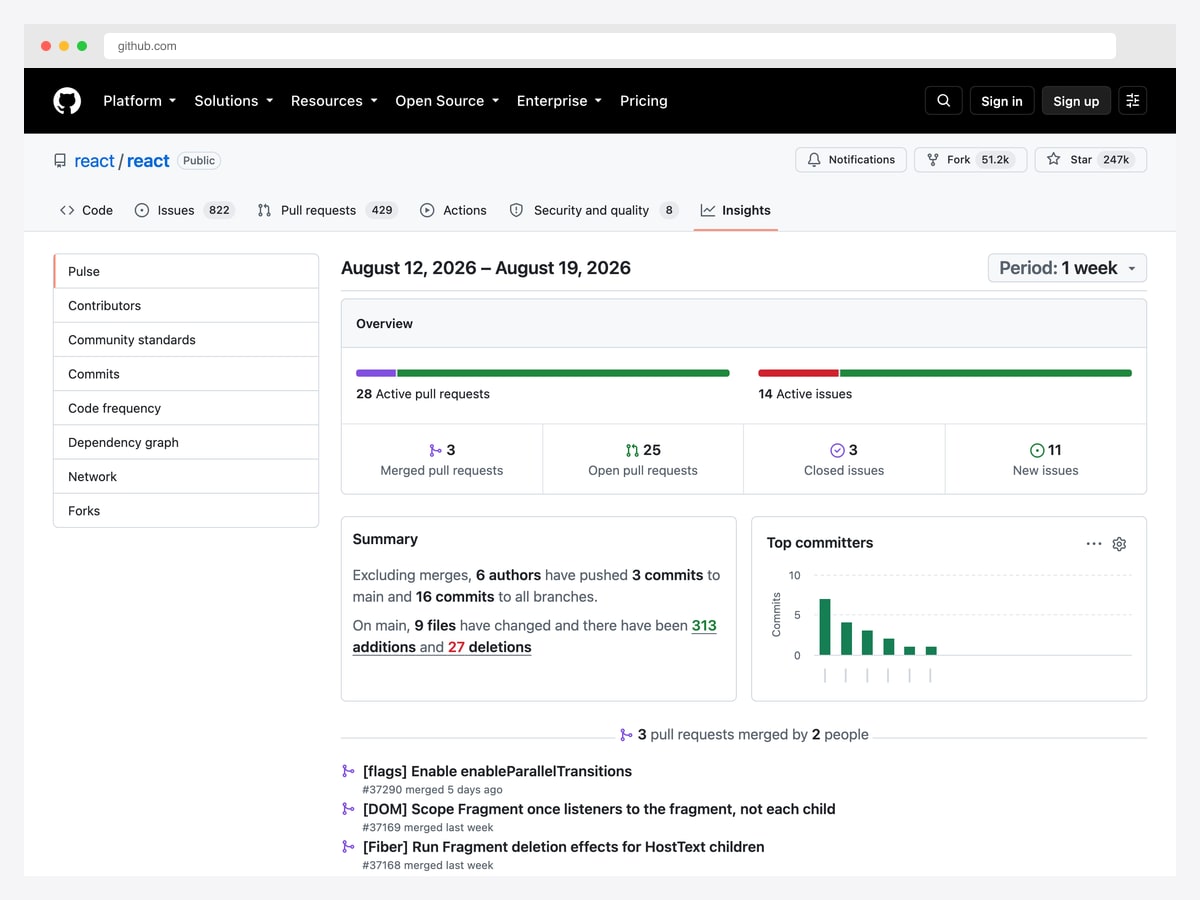This screenshot has height=900, width=1200.
Task: Click the merged pull request icon above Merged pull requests
Action: pyautogui.click(x=435, y=450)
